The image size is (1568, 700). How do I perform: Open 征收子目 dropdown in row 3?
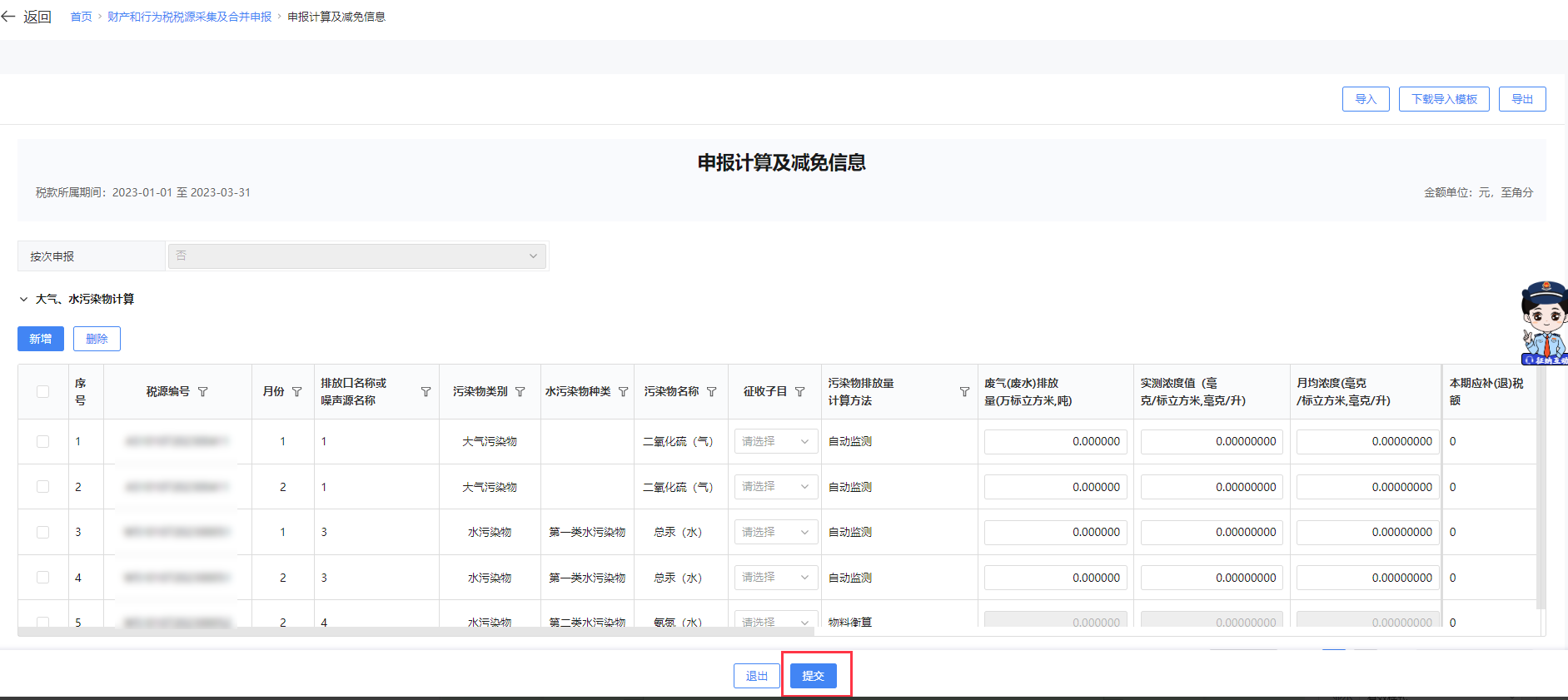(774, 533)
